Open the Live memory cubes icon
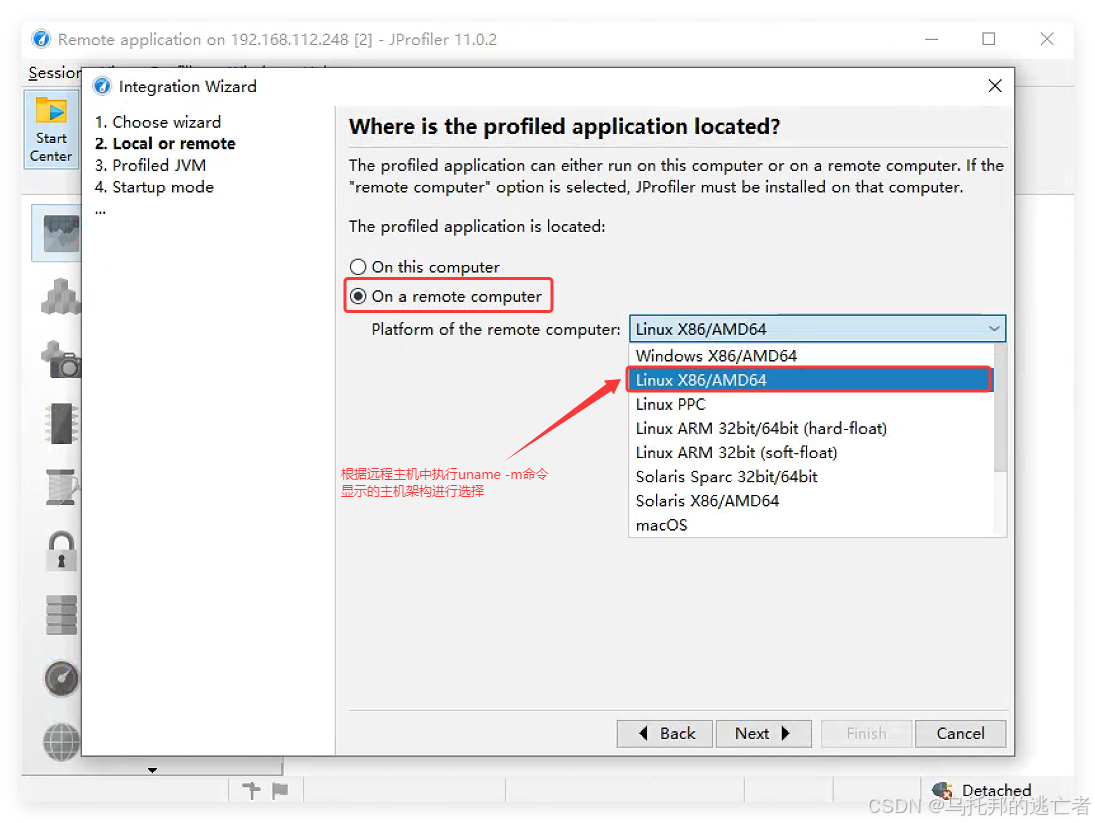Image resolution: width=1095 pixels, height=823 pixels. 61,296
